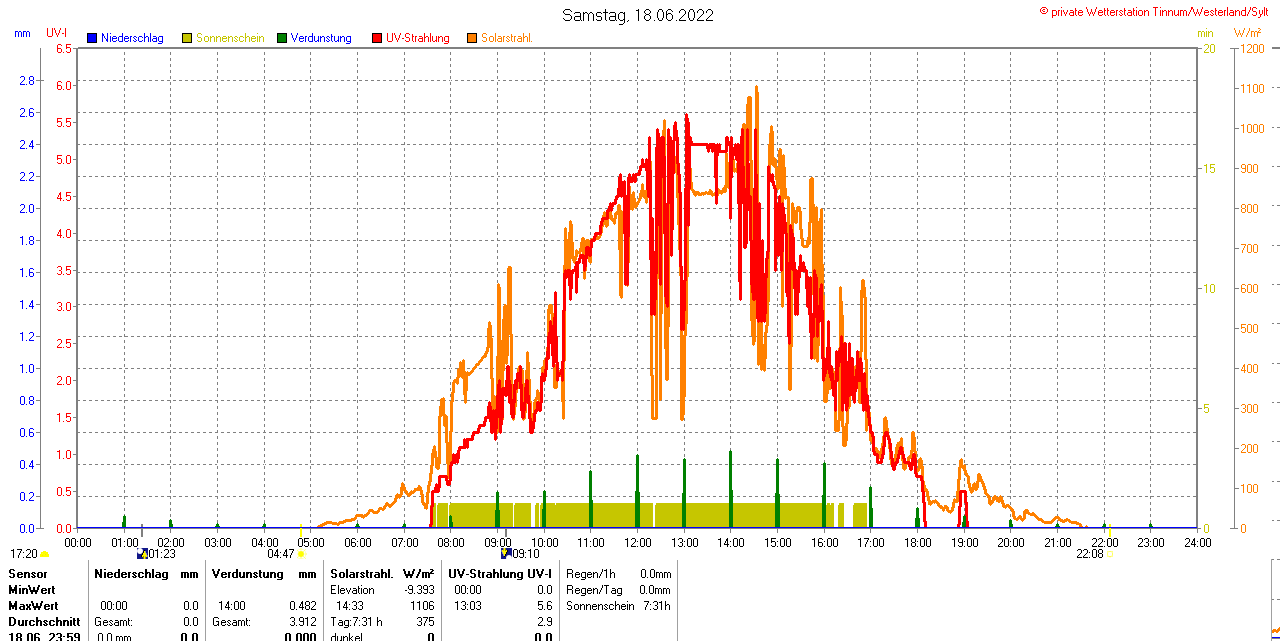Click the moon icon beside 09:10
The height and width of the screenshot is (641, 1280).
click(x=506, y=553)
